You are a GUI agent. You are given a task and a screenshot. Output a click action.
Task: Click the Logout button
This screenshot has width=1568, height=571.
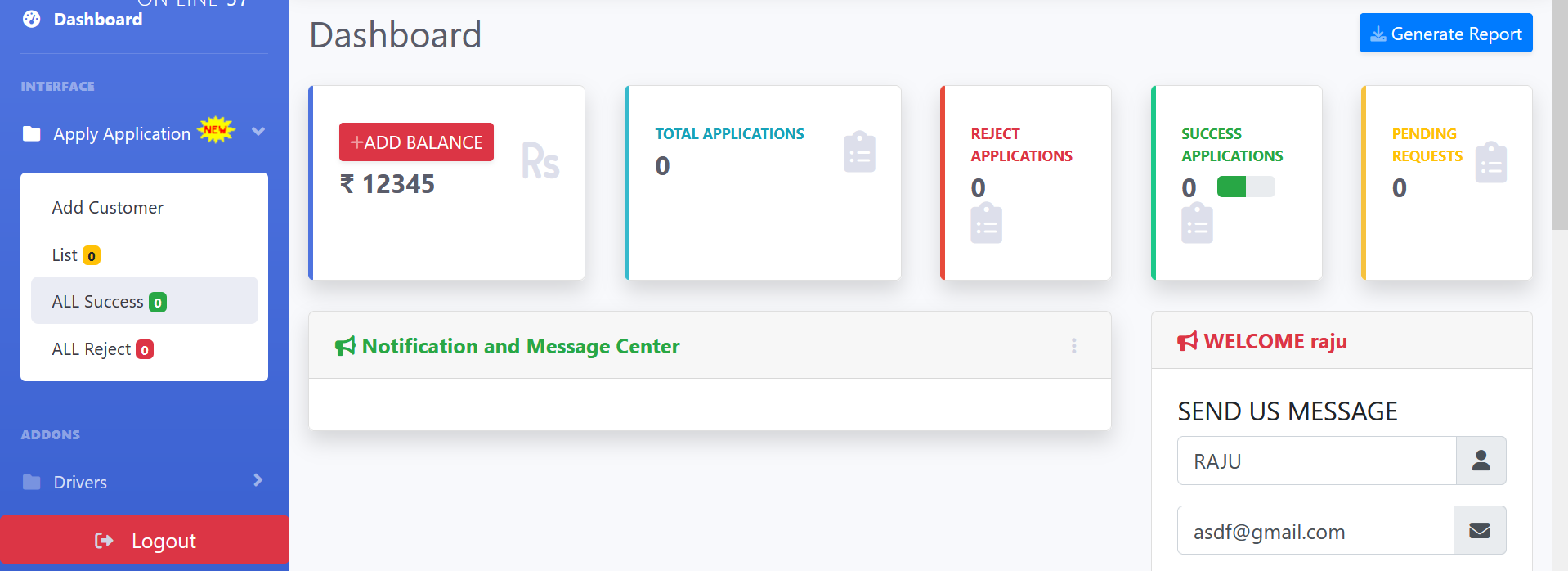[x=145, y=541]
